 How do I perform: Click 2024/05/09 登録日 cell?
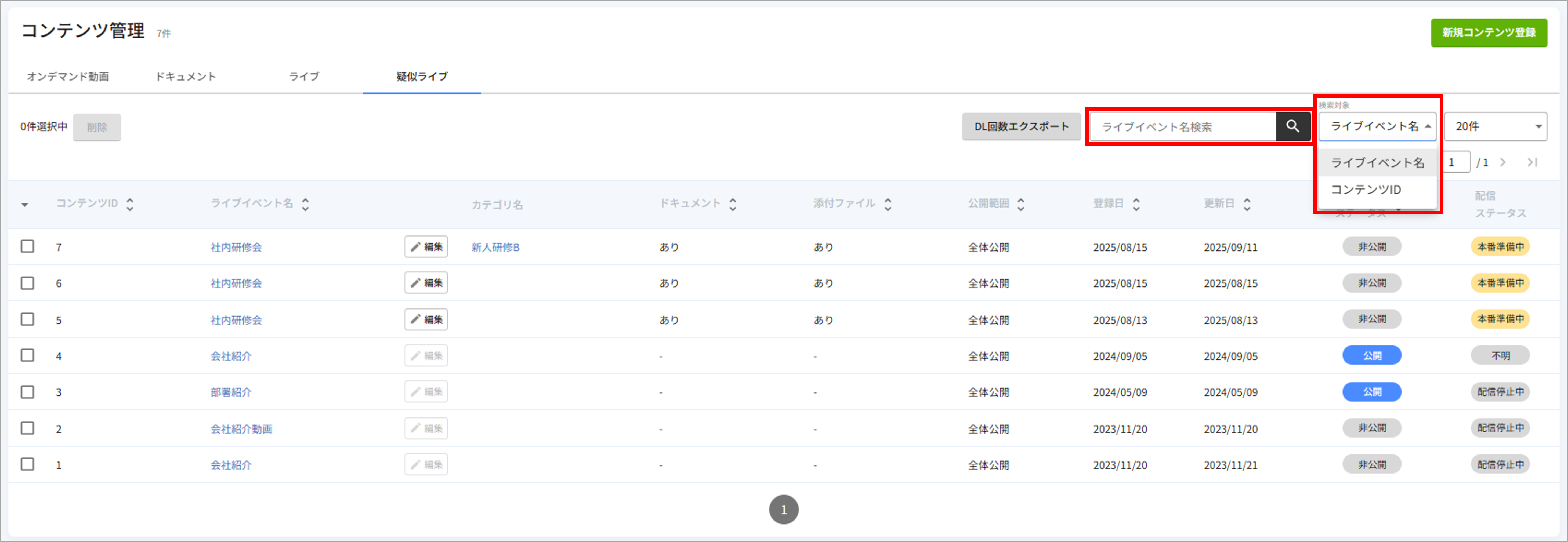[1120, 392]
